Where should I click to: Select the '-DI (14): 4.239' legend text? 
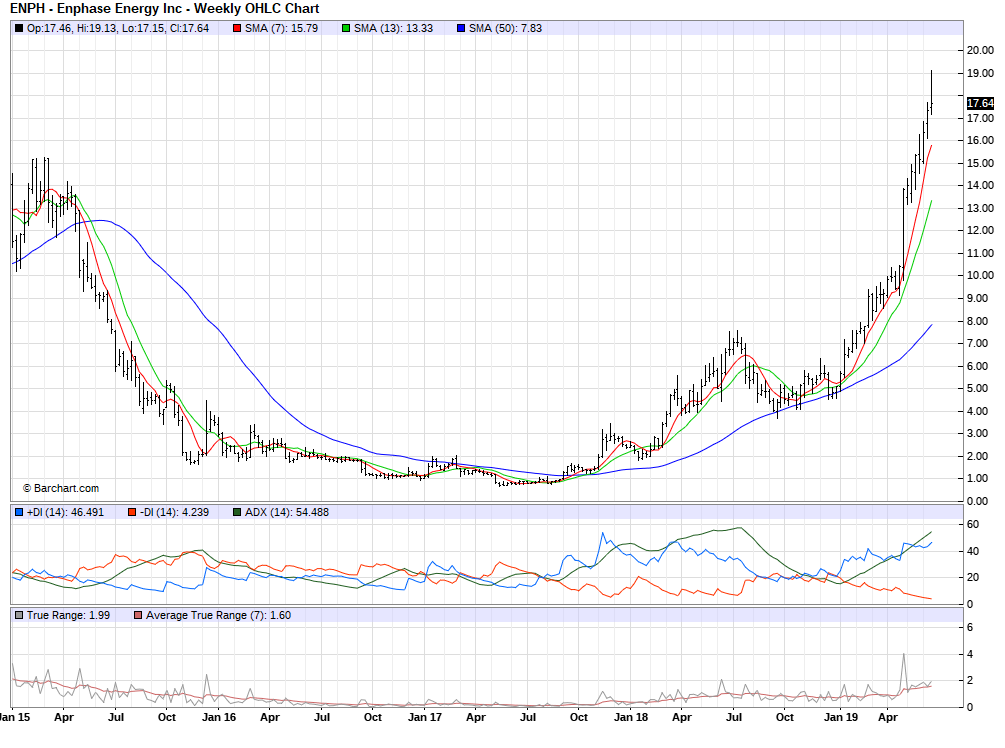coord(174,512)
